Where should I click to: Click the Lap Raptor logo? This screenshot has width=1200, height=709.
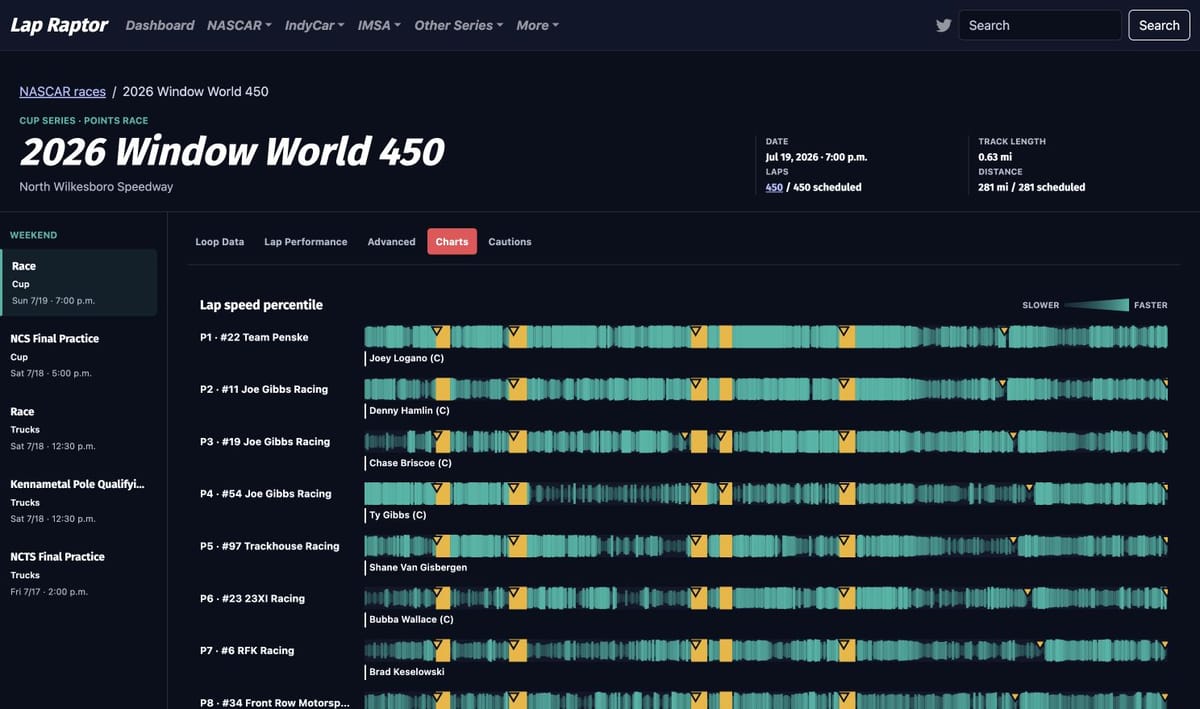pyautogui.click(x=59, y=25)
